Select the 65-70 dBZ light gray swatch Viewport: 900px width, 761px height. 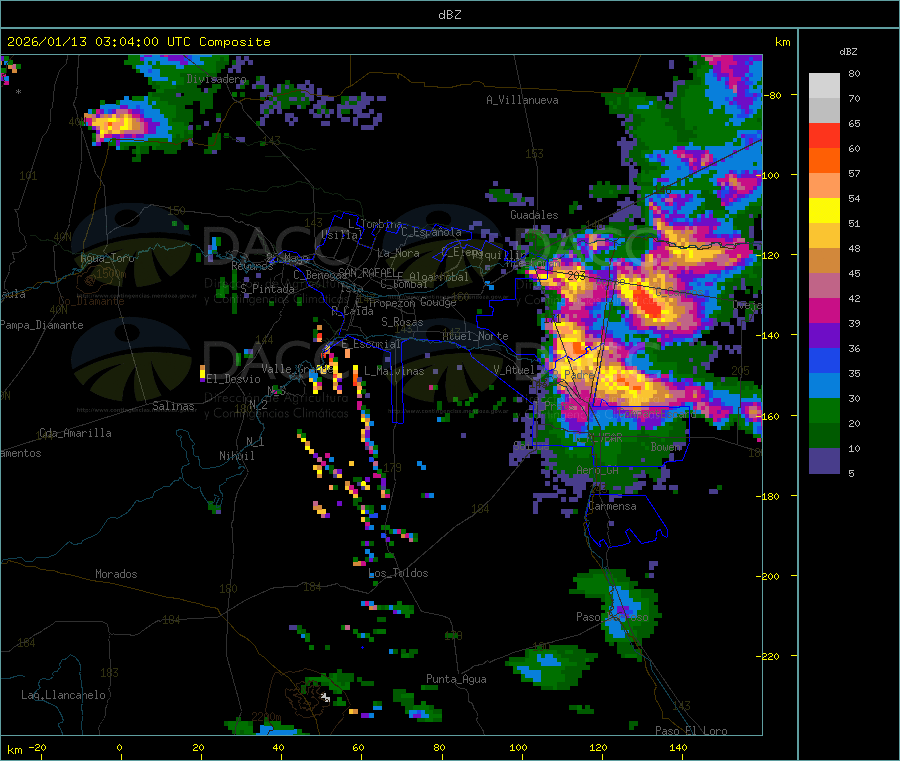[x=824, y=110]
